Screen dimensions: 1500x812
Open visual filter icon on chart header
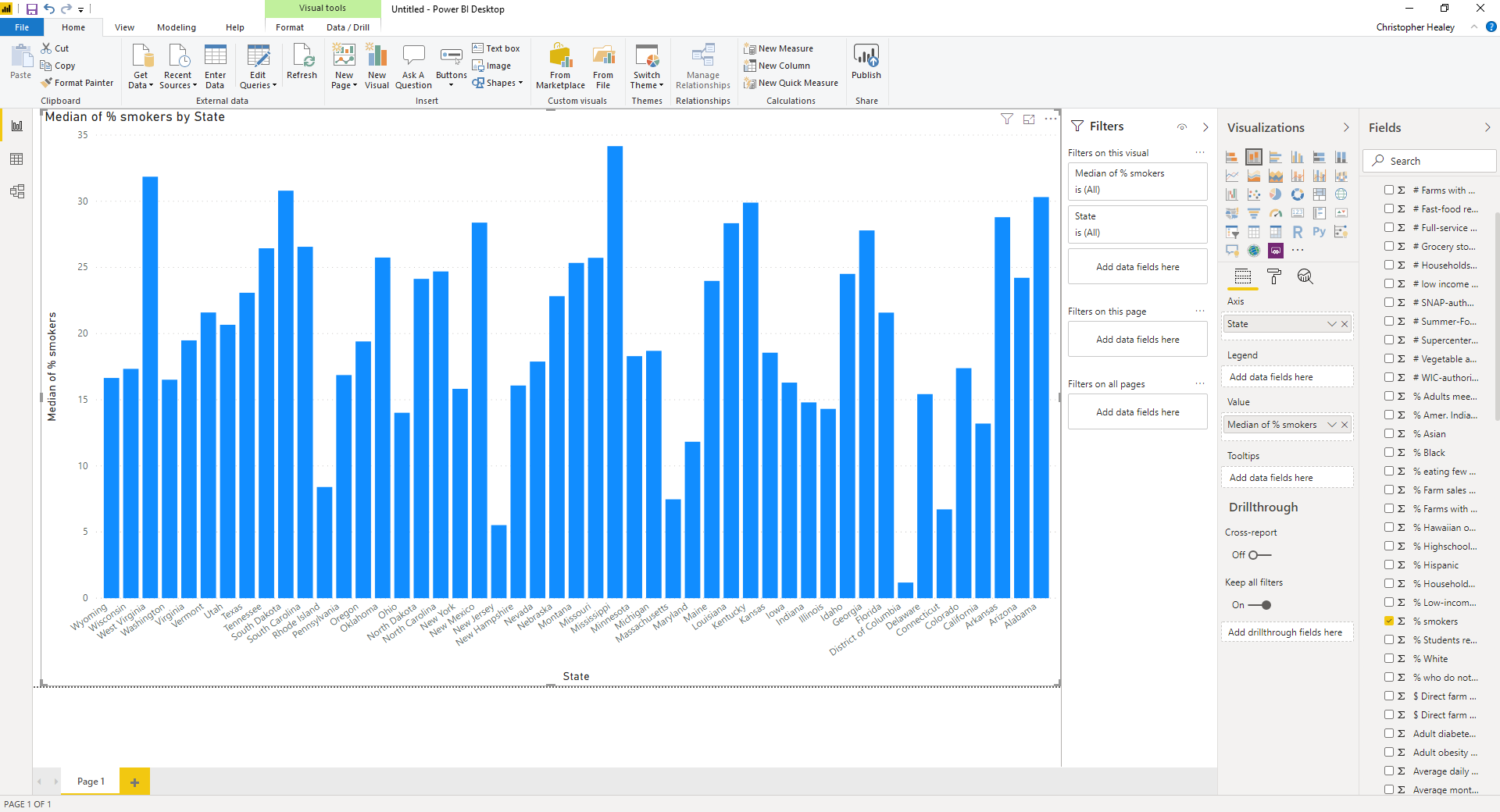point(1007,119)
